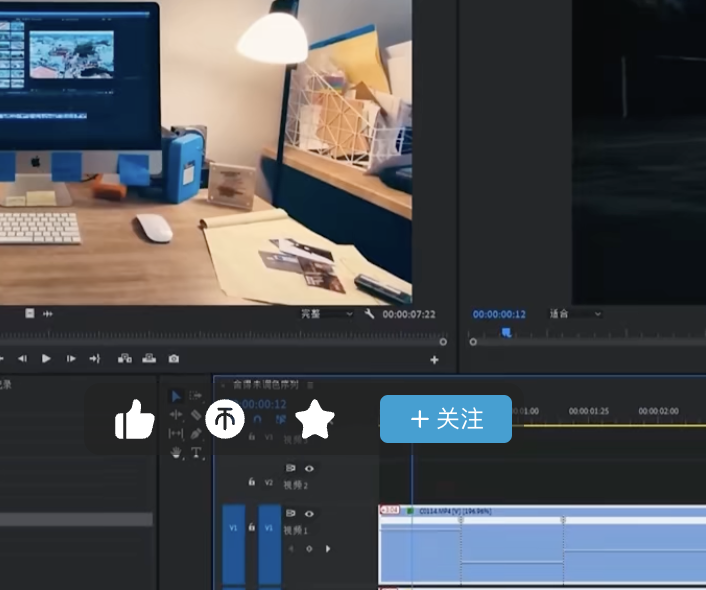Open the 完整 playback resolution dropdown
This screenshot has height=590, width=706.
(x=327, y=313)
